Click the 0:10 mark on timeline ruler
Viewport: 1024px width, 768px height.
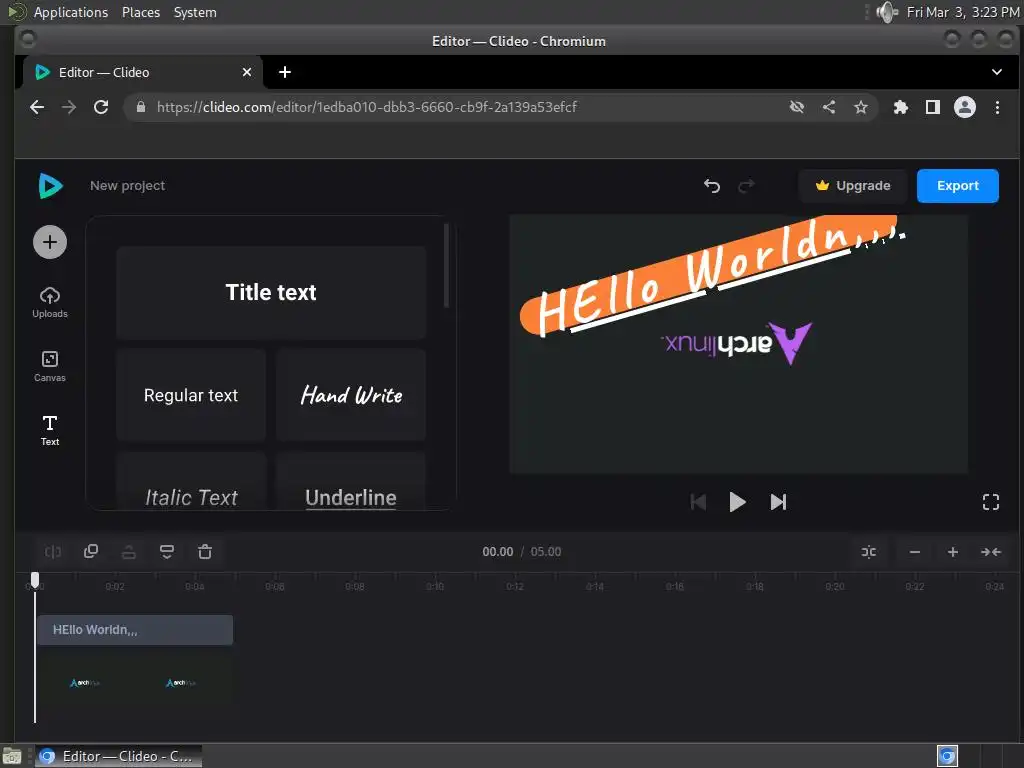point(435,586)
